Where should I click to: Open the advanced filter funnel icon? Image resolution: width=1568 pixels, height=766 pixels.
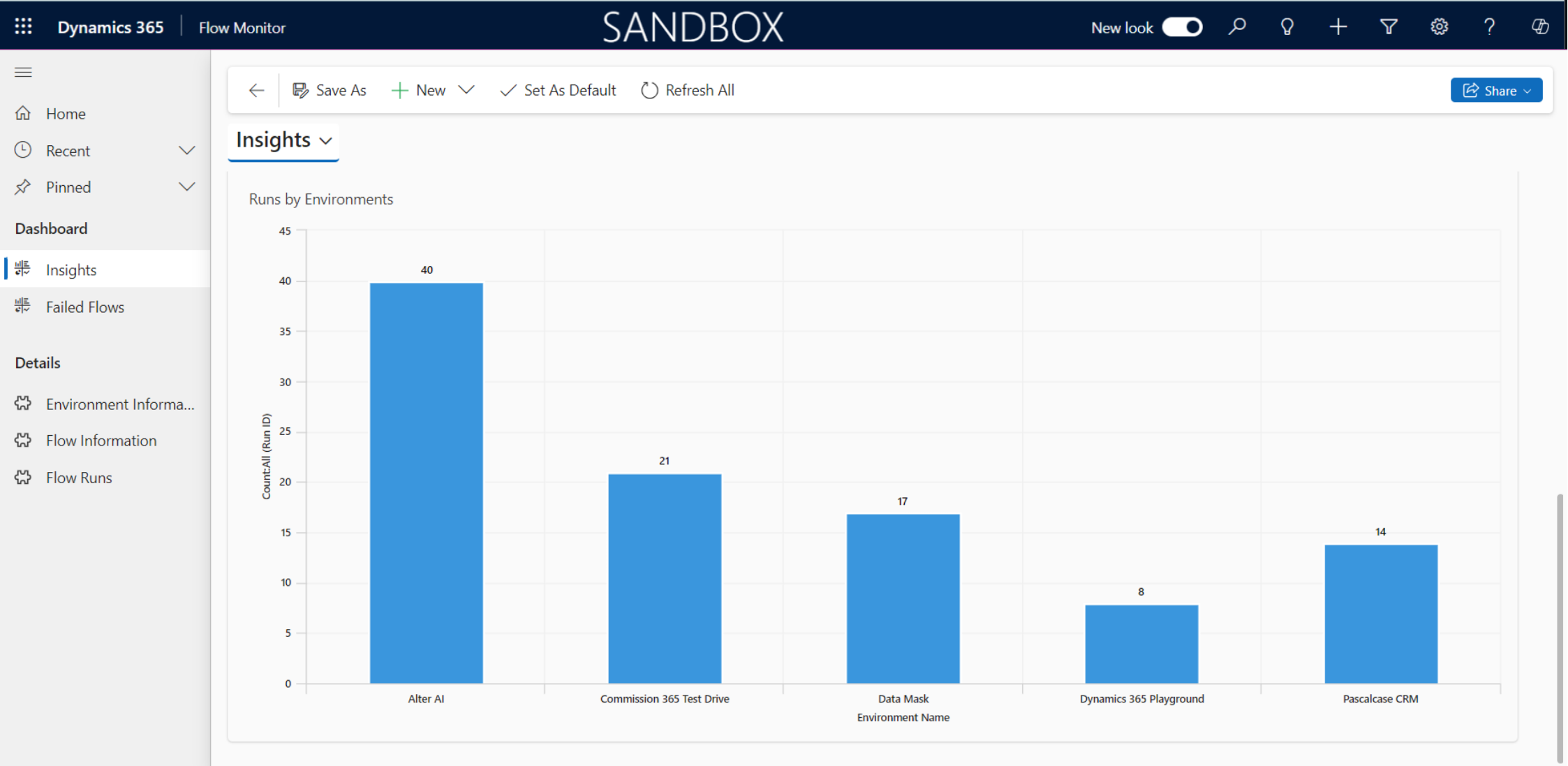(1389, 27)
